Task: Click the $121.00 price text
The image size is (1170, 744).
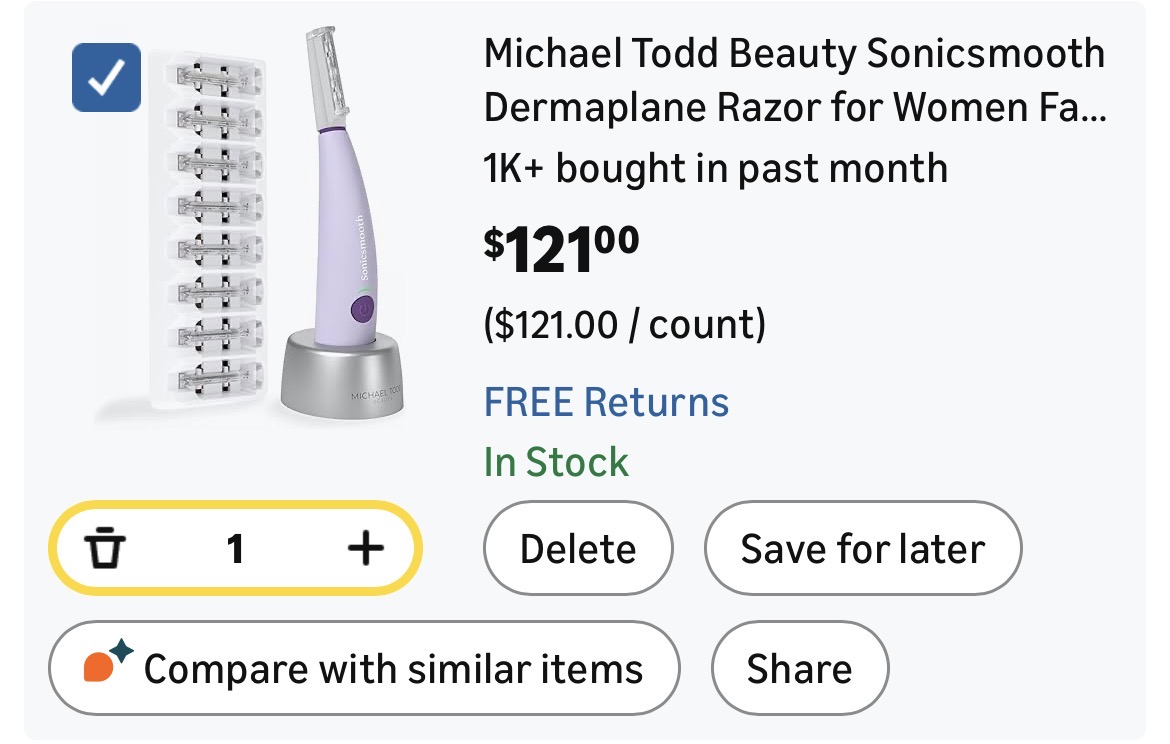Action: [x=562, y=250]
